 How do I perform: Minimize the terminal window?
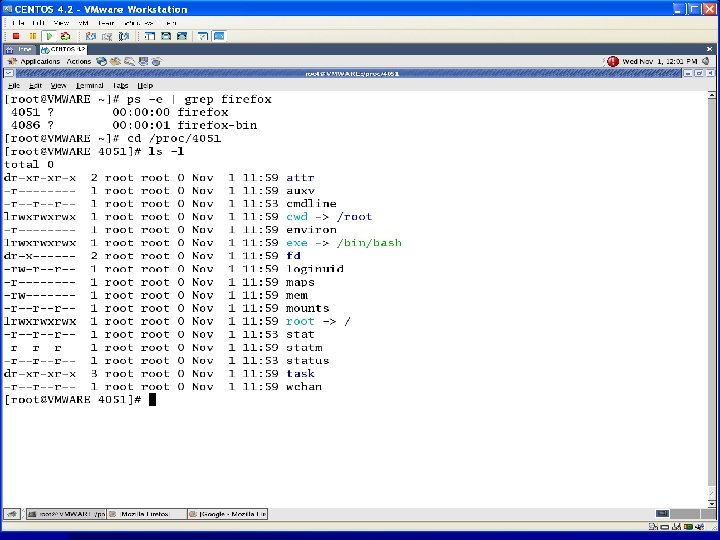point(688,73)
